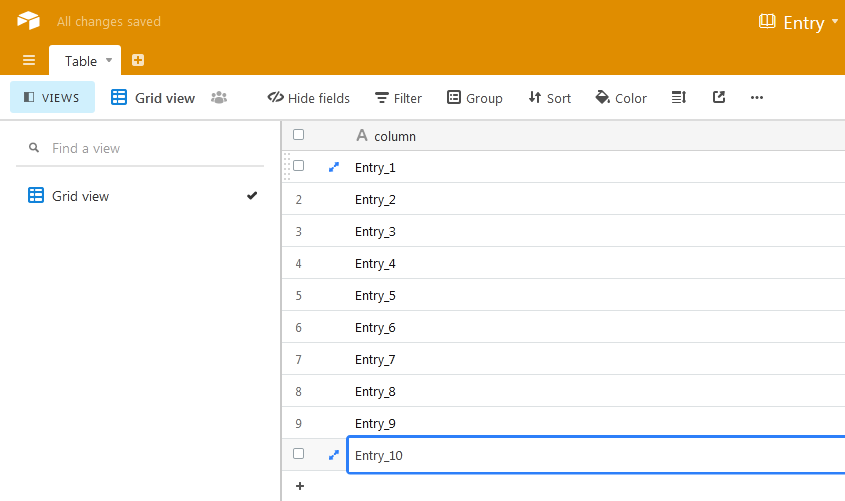The height and width of the screenshot is (501, 845).
Task: Click the share view collaborators icon
Action: [219, 97]
